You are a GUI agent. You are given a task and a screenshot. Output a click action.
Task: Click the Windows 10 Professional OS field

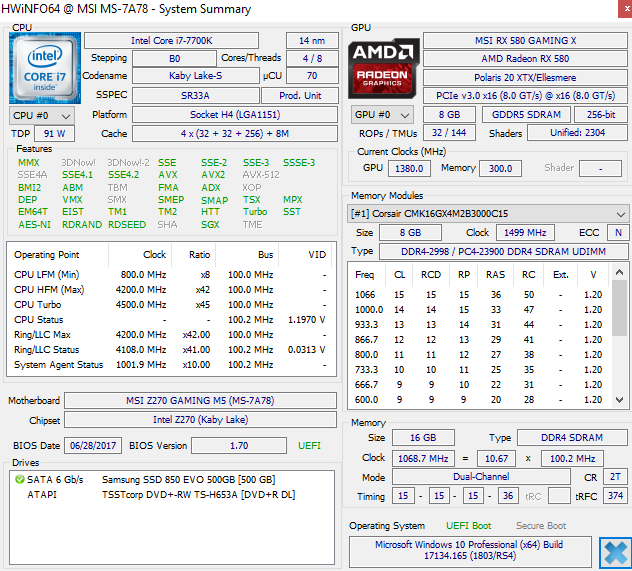click(470, 550)
